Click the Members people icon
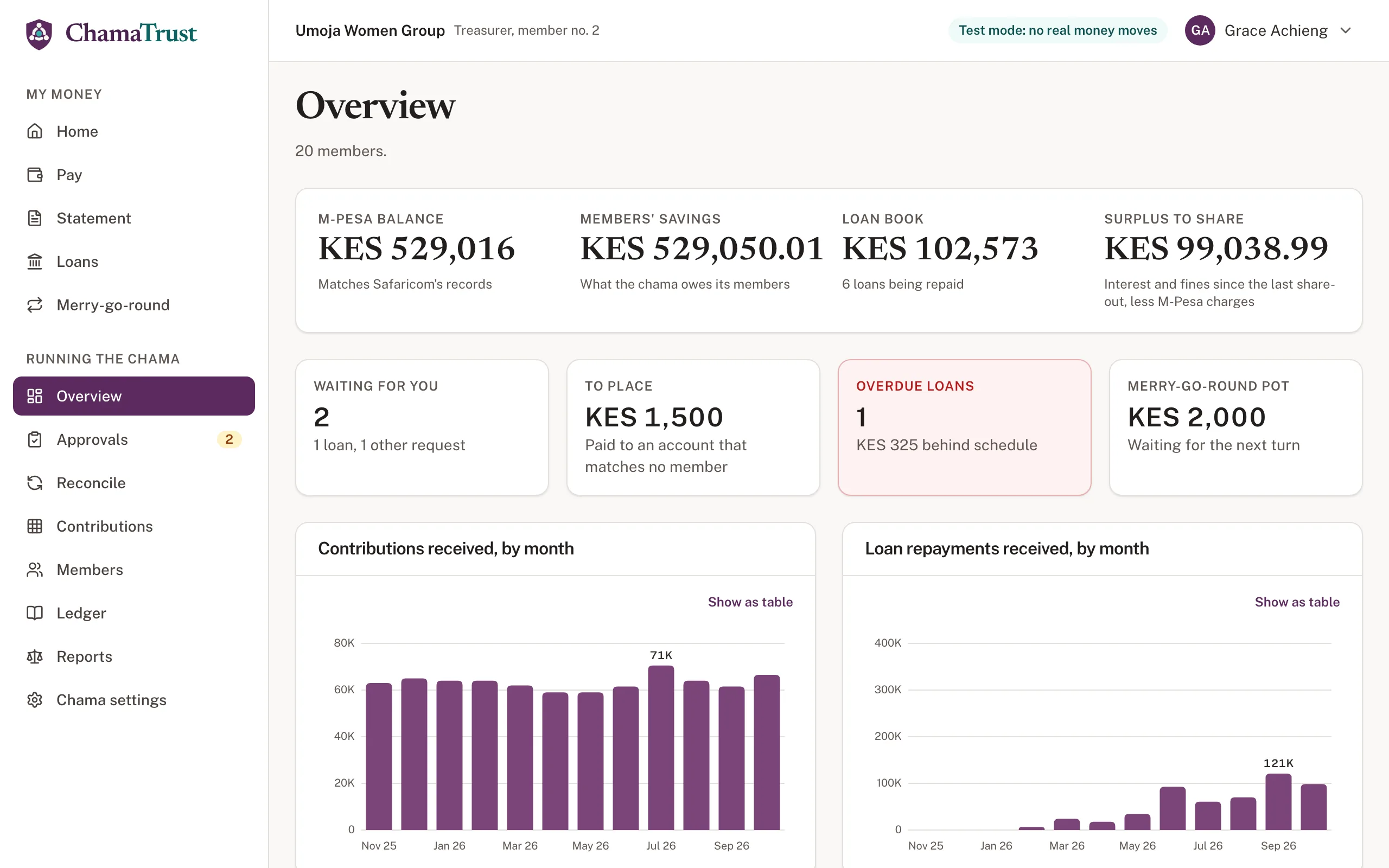Image resolution: width=1389 pixels, height=868 pixels. coord(35,570)
